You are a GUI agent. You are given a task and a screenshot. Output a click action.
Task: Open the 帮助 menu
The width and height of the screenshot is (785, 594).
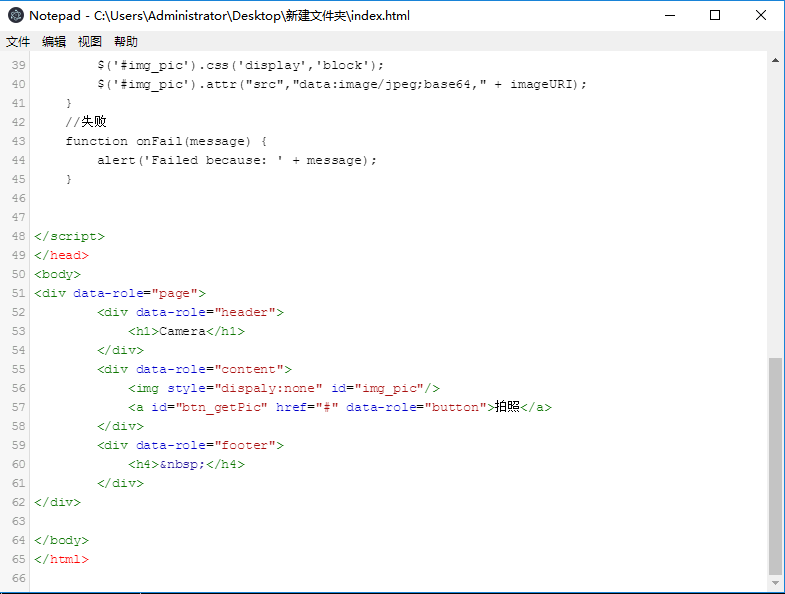(126, 42)
